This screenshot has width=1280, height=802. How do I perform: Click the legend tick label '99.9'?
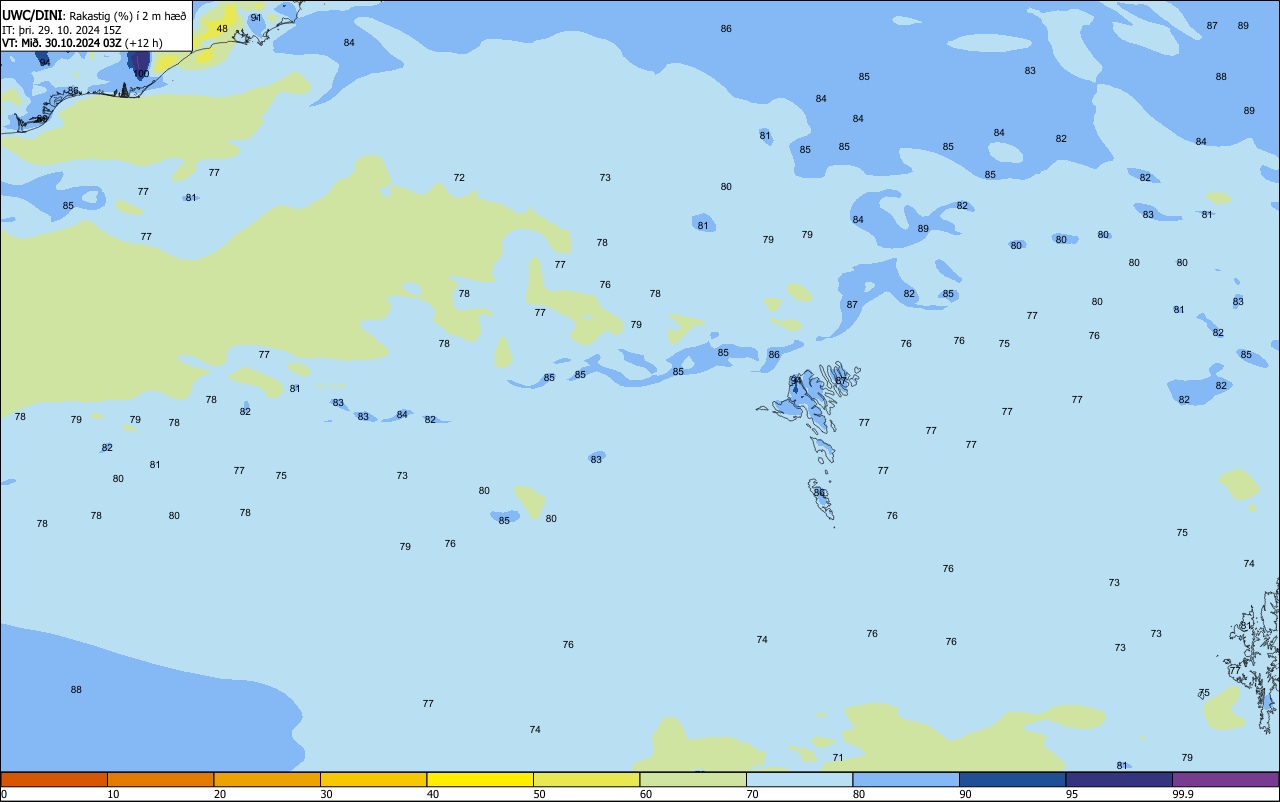[1181, 794]
